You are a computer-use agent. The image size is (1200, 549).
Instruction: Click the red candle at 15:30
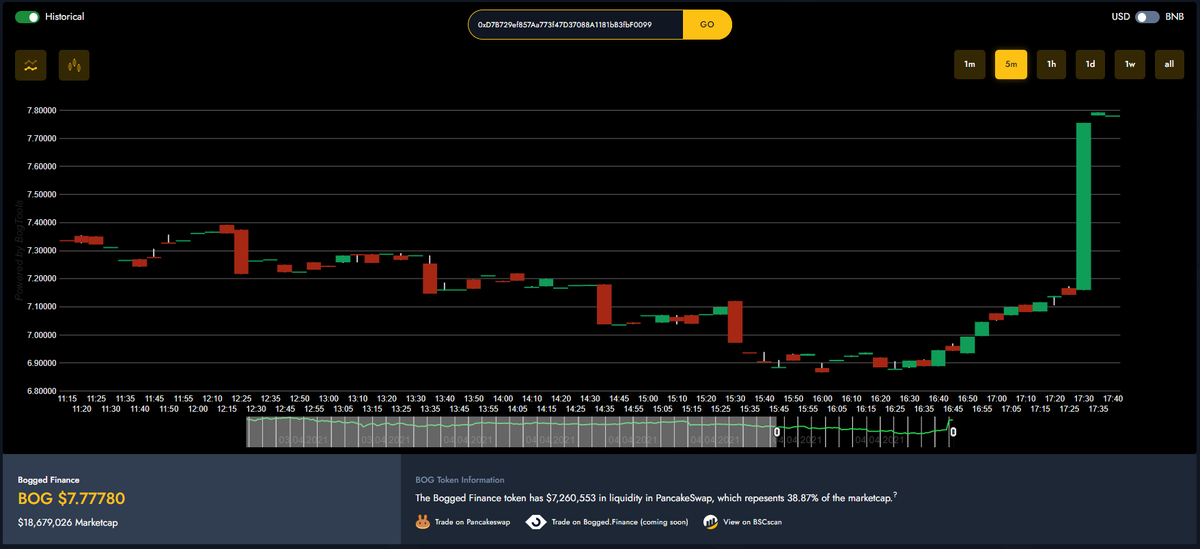(735, 321)
